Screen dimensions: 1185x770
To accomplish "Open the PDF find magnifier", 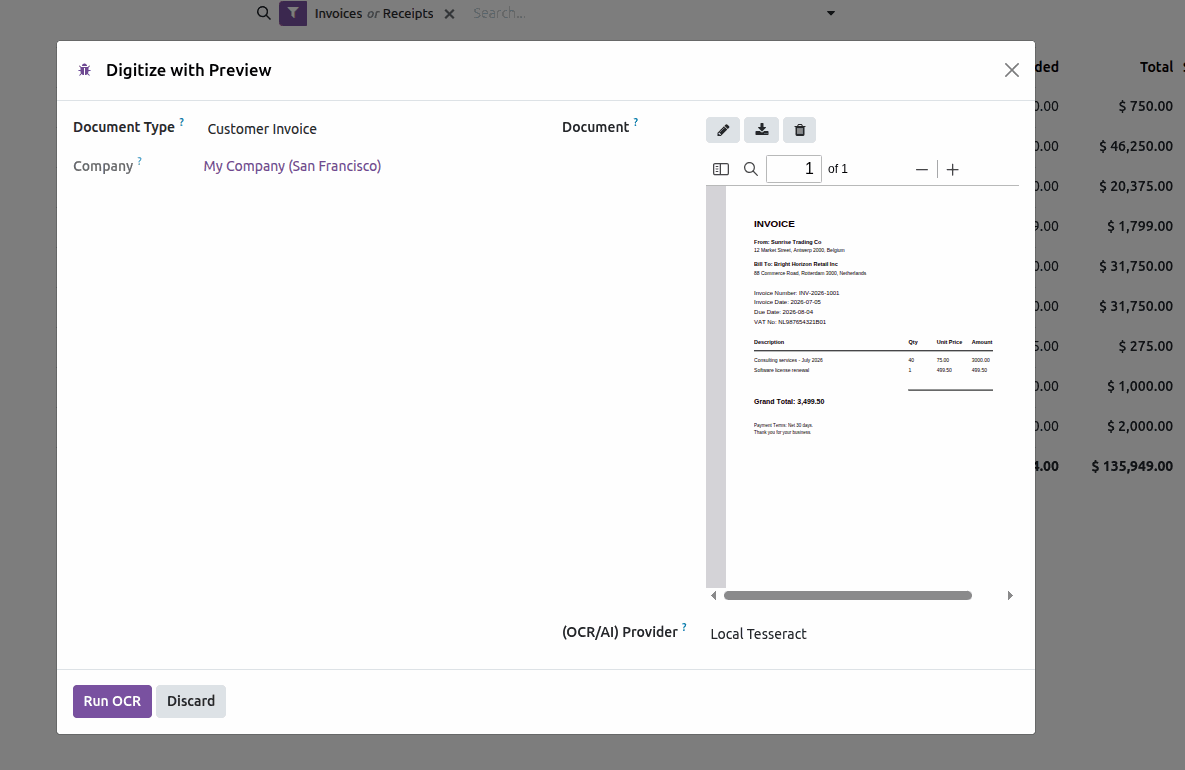I will (x=750, y=169).
